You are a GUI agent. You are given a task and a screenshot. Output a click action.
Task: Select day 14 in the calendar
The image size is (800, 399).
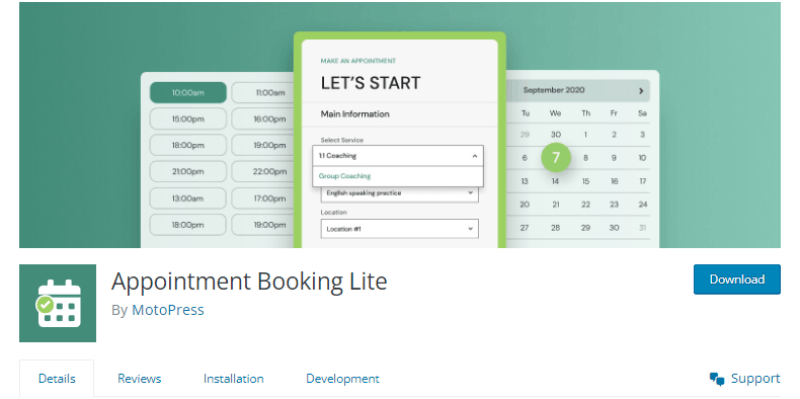(555, 181)
